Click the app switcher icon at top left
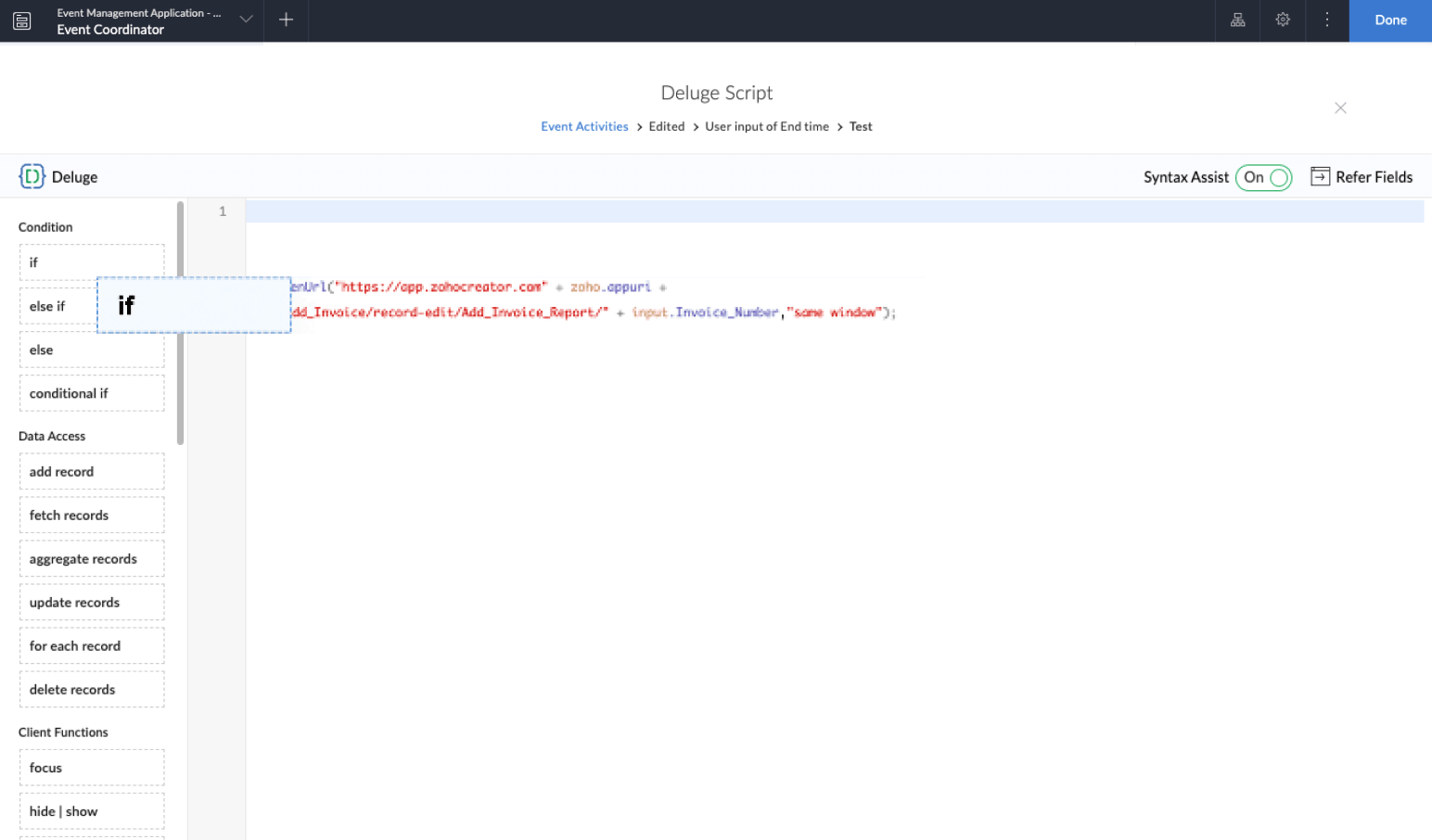1432x840 pixels. pos(21,20)
